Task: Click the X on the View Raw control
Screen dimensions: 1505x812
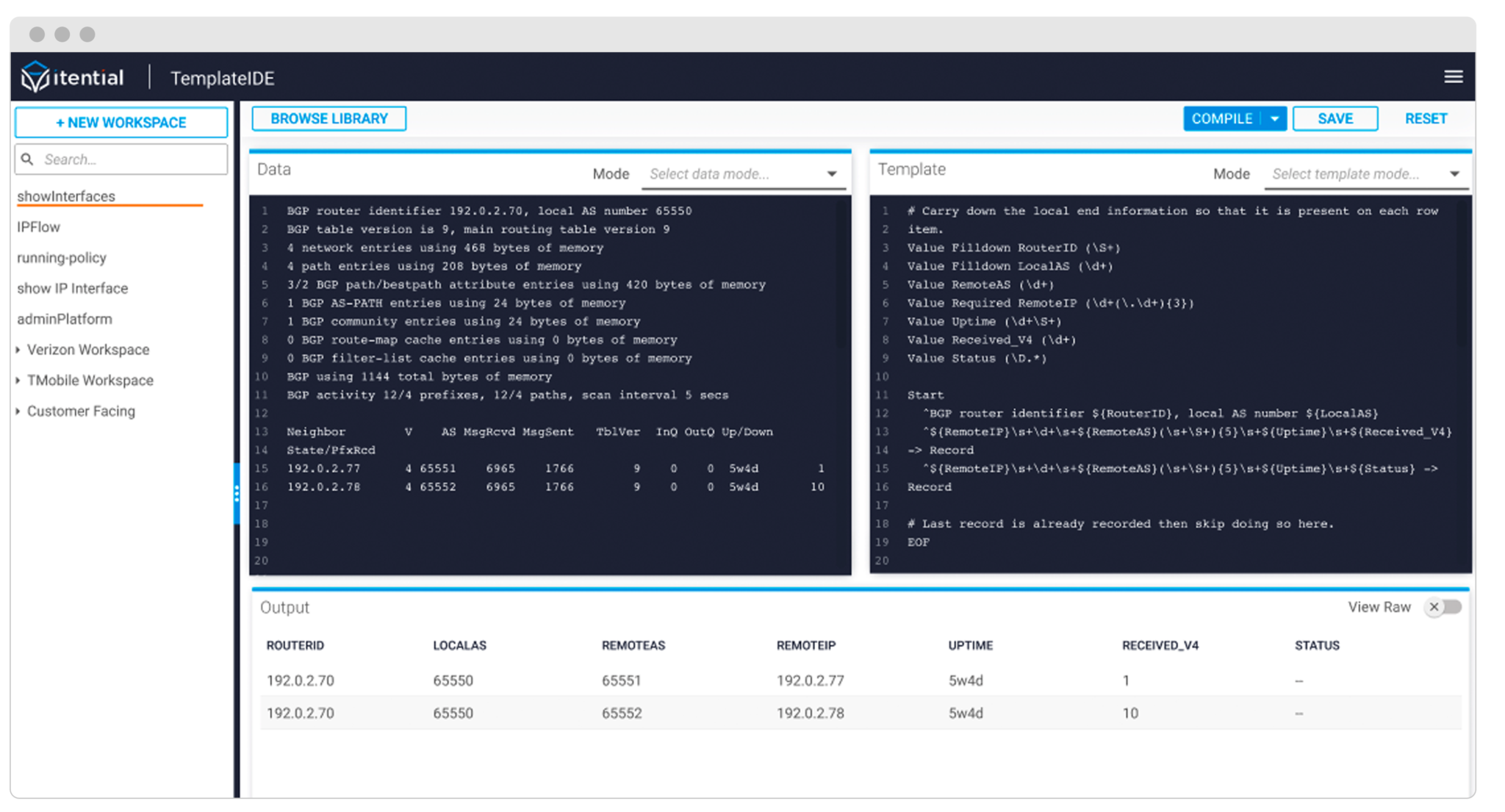Action: tap(1434, 607)
